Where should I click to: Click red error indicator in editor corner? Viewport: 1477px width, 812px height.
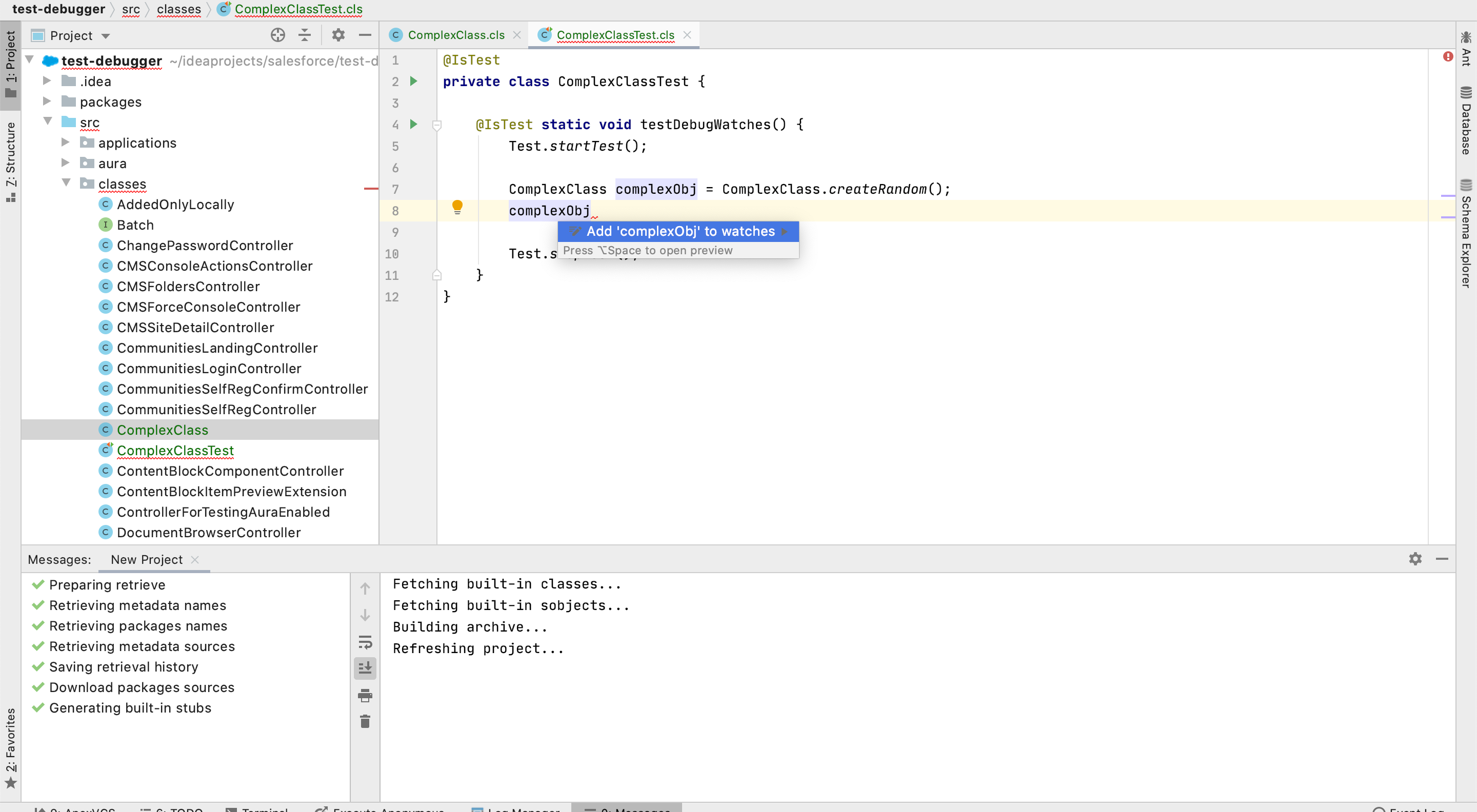[1448, 57]
